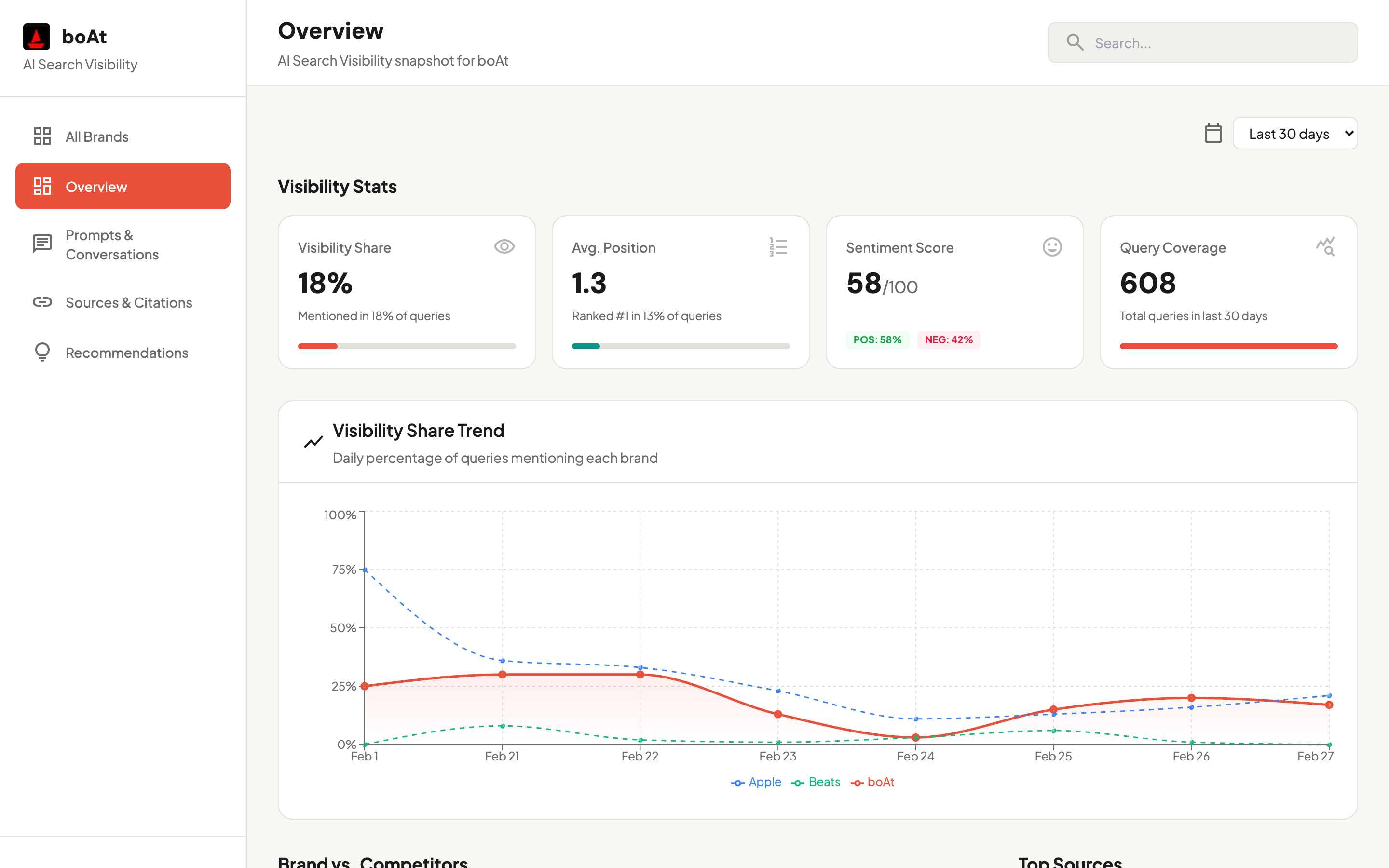Click the numbered list icon on Avg. Position

(x=778, y=247)
